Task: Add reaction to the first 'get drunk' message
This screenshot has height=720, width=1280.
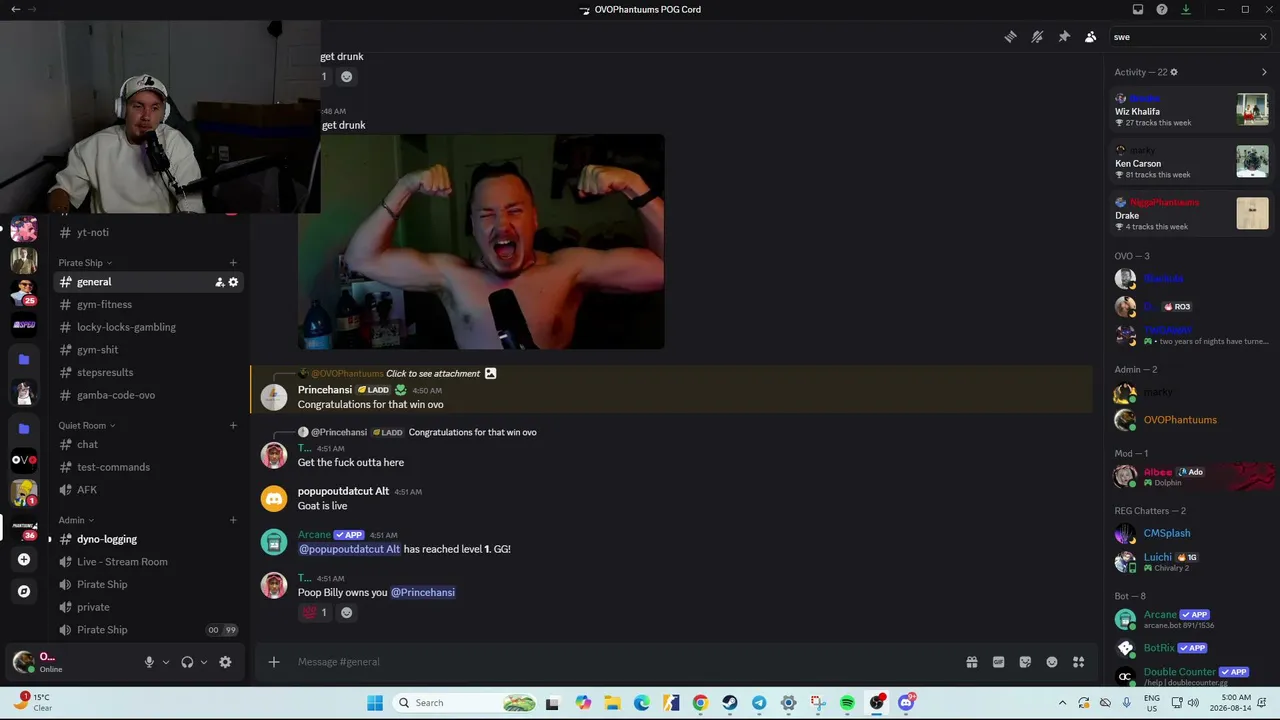Action: [x=347, y=77]
